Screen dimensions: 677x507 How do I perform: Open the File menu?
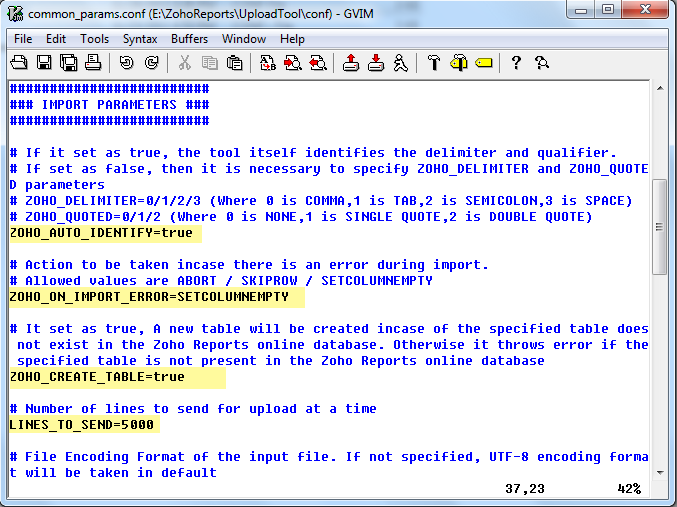23,39
